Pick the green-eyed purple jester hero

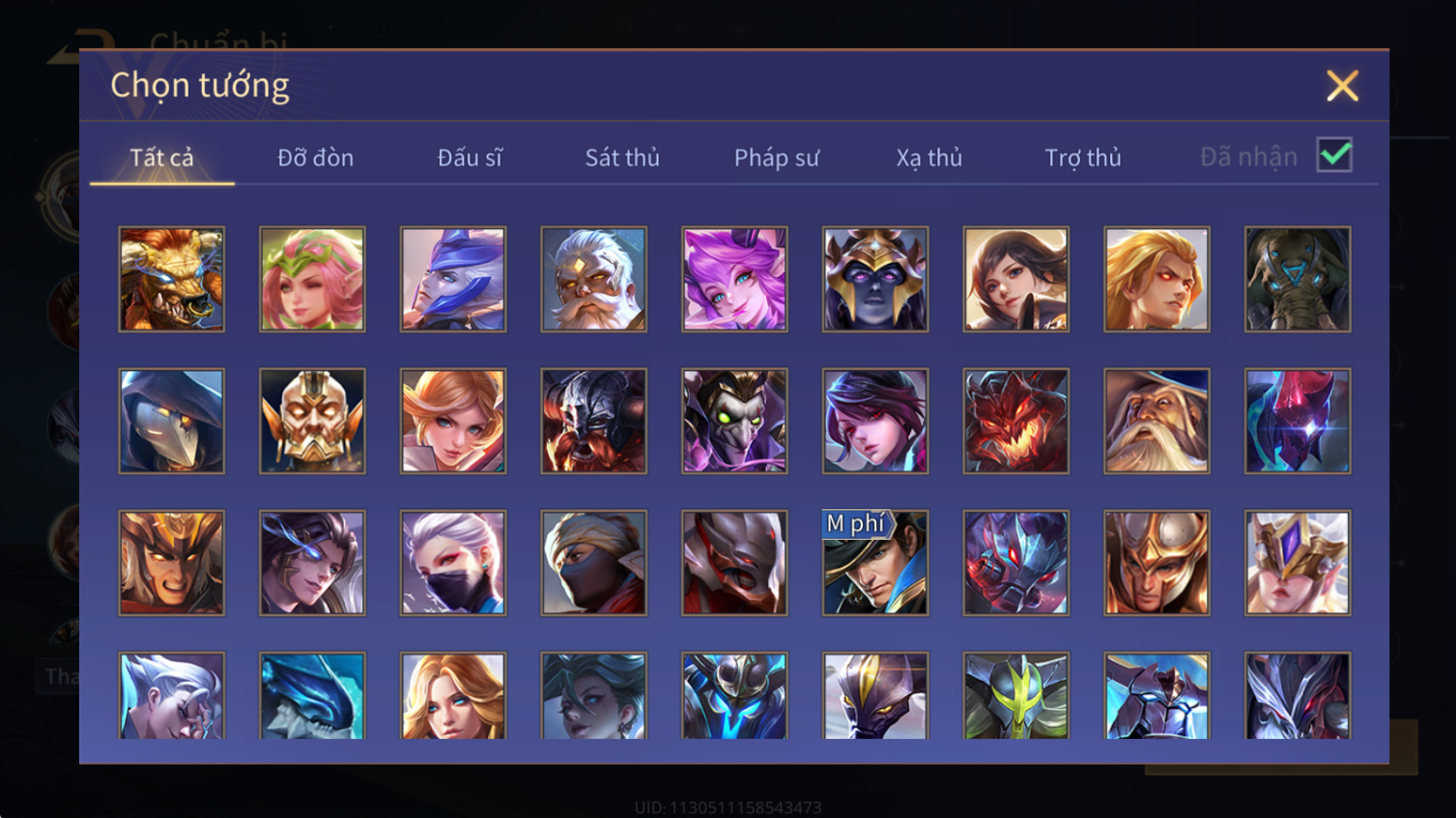coord(734,421)
